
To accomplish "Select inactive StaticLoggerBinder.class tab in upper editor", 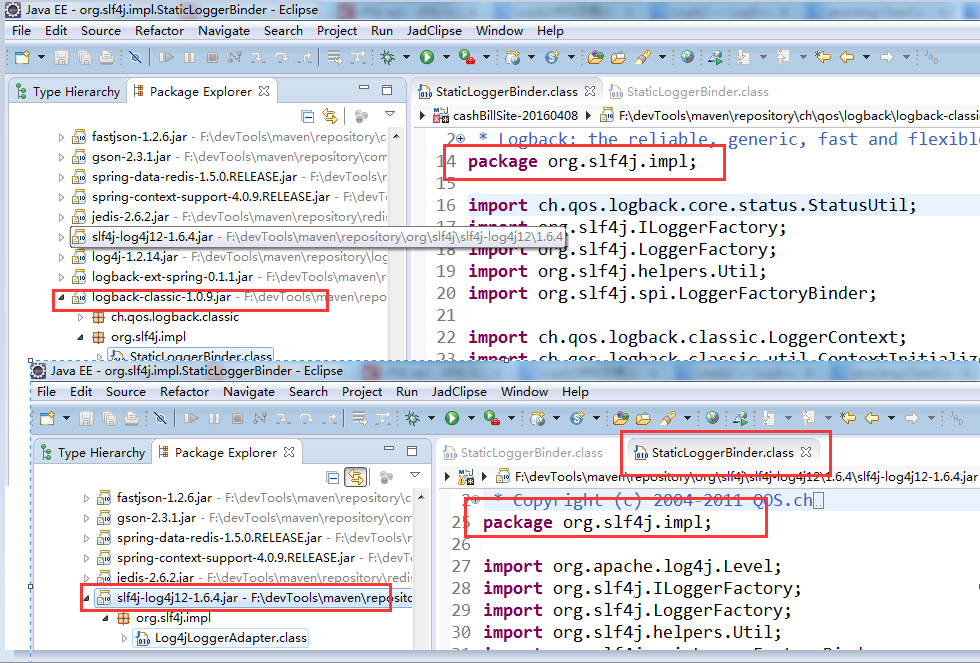I will pos(689,92).
